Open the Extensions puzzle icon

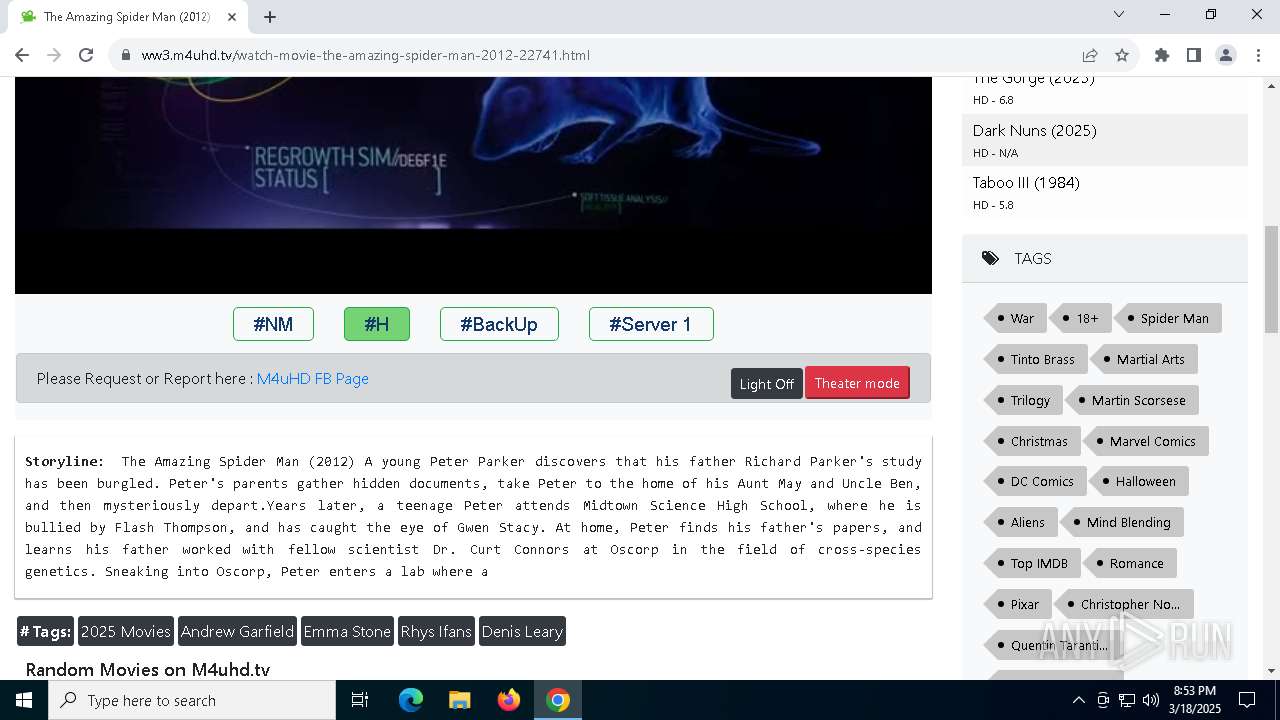coord(1162,55)
